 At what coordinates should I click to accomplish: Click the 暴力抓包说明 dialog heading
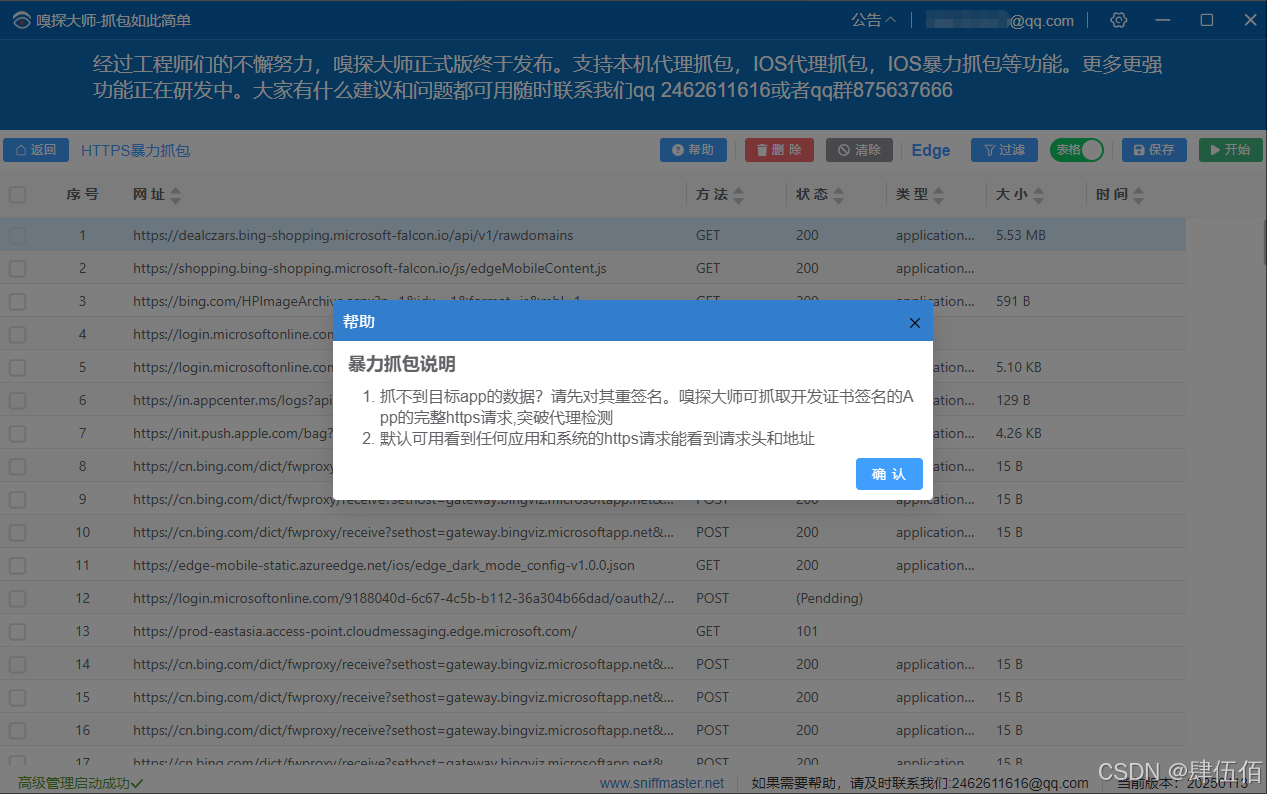pos(401,364)
